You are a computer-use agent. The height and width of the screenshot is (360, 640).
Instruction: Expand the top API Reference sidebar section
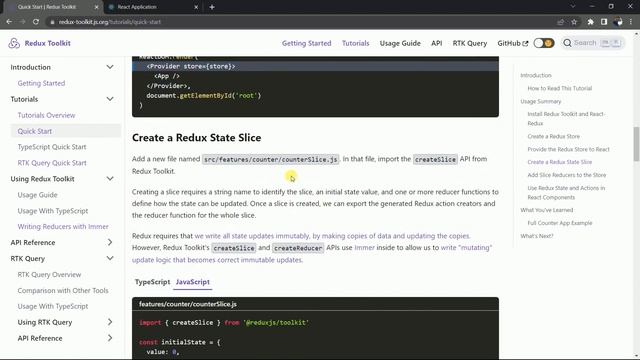(x=110, y=242)
